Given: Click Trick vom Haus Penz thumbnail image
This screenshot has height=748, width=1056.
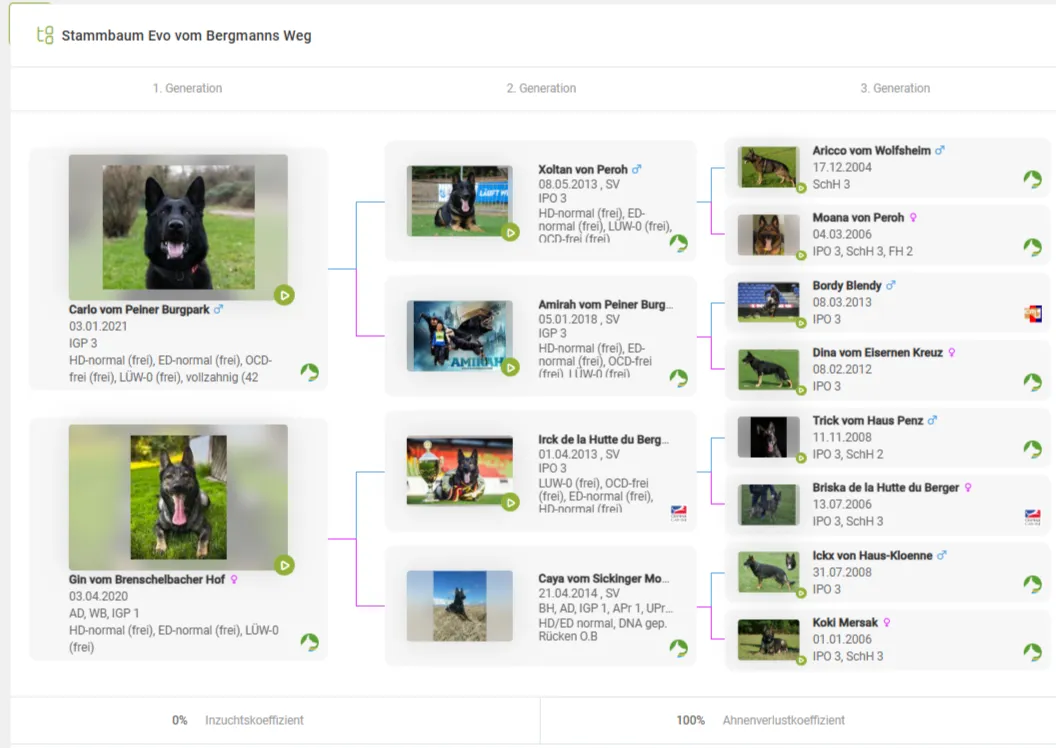Looking at the screenshot, I should point(768,437).
